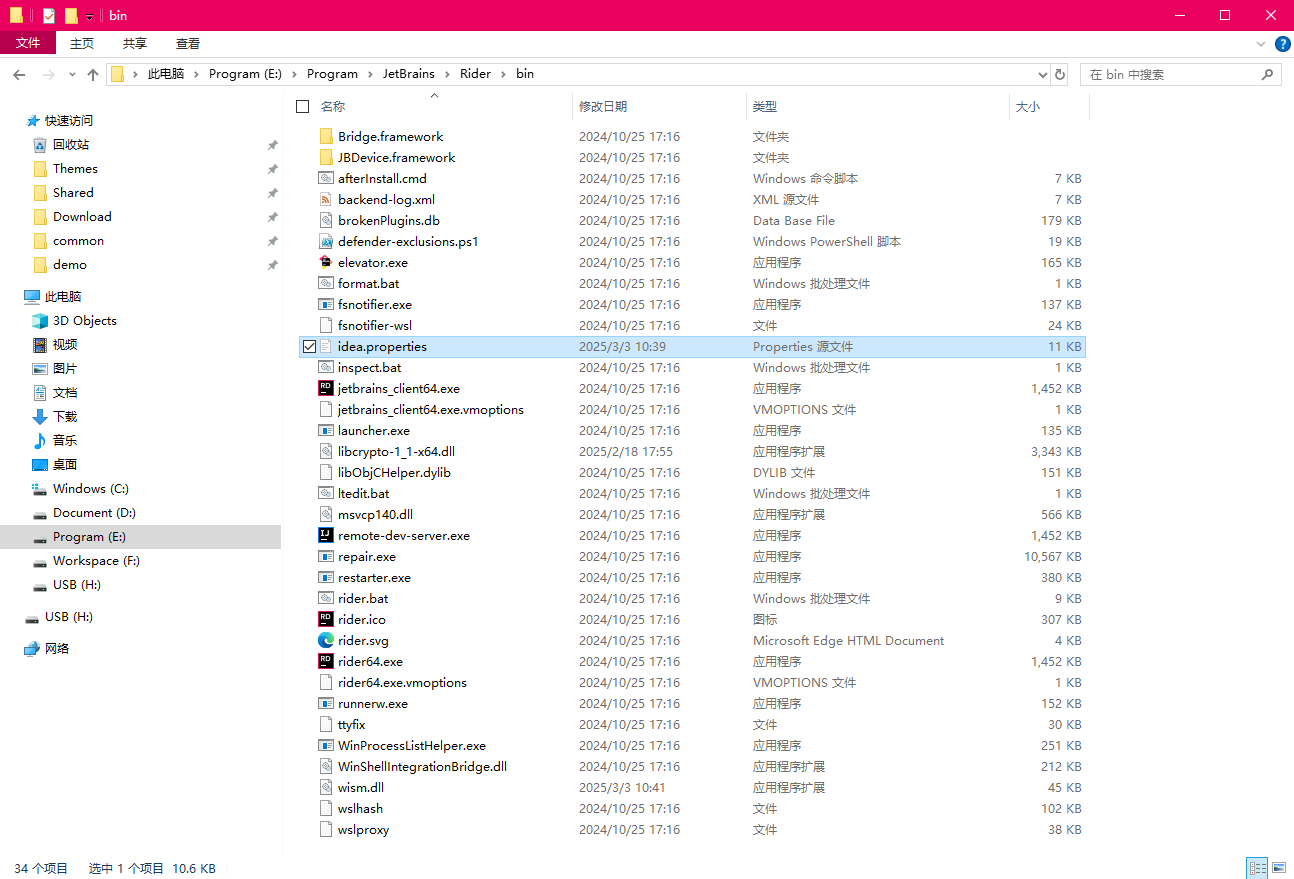Switch to large icons view mode
The height and width of the screenshot is (879, 1294).
[x=1277, y=868]
